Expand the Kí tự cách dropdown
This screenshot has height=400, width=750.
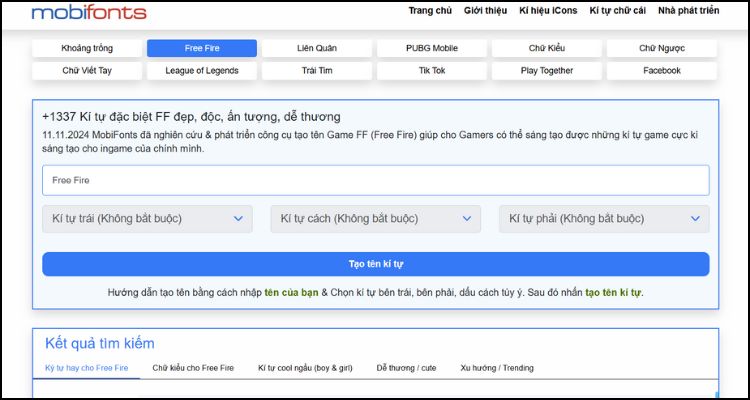point(375,219)
